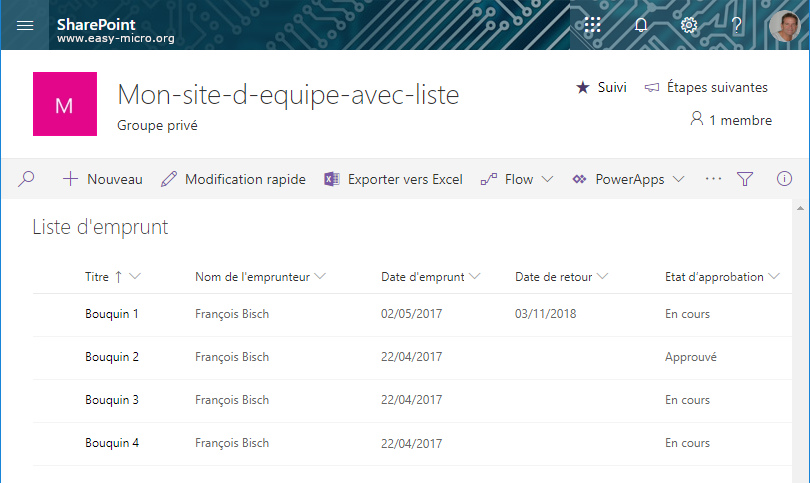Select the return date 03/11/2018
Screen dimensions: 810x483
point(546,314)
